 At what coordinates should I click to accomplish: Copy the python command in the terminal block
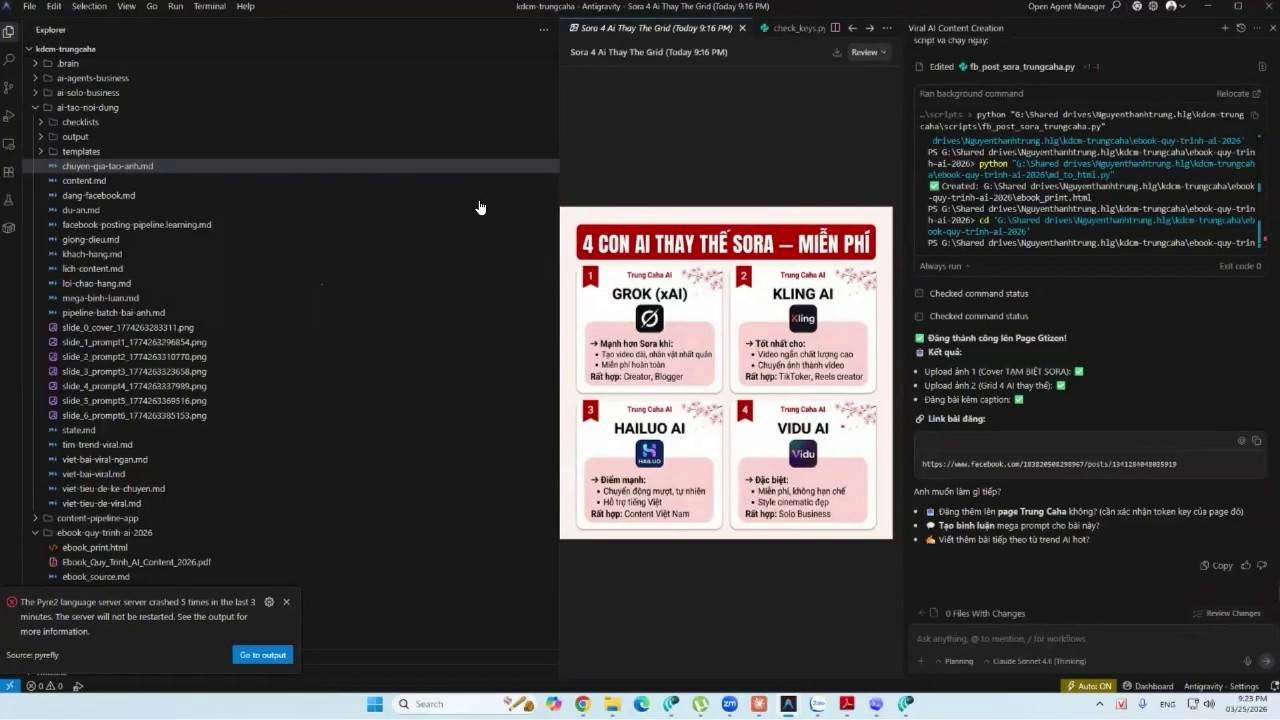coord(1255,115)
